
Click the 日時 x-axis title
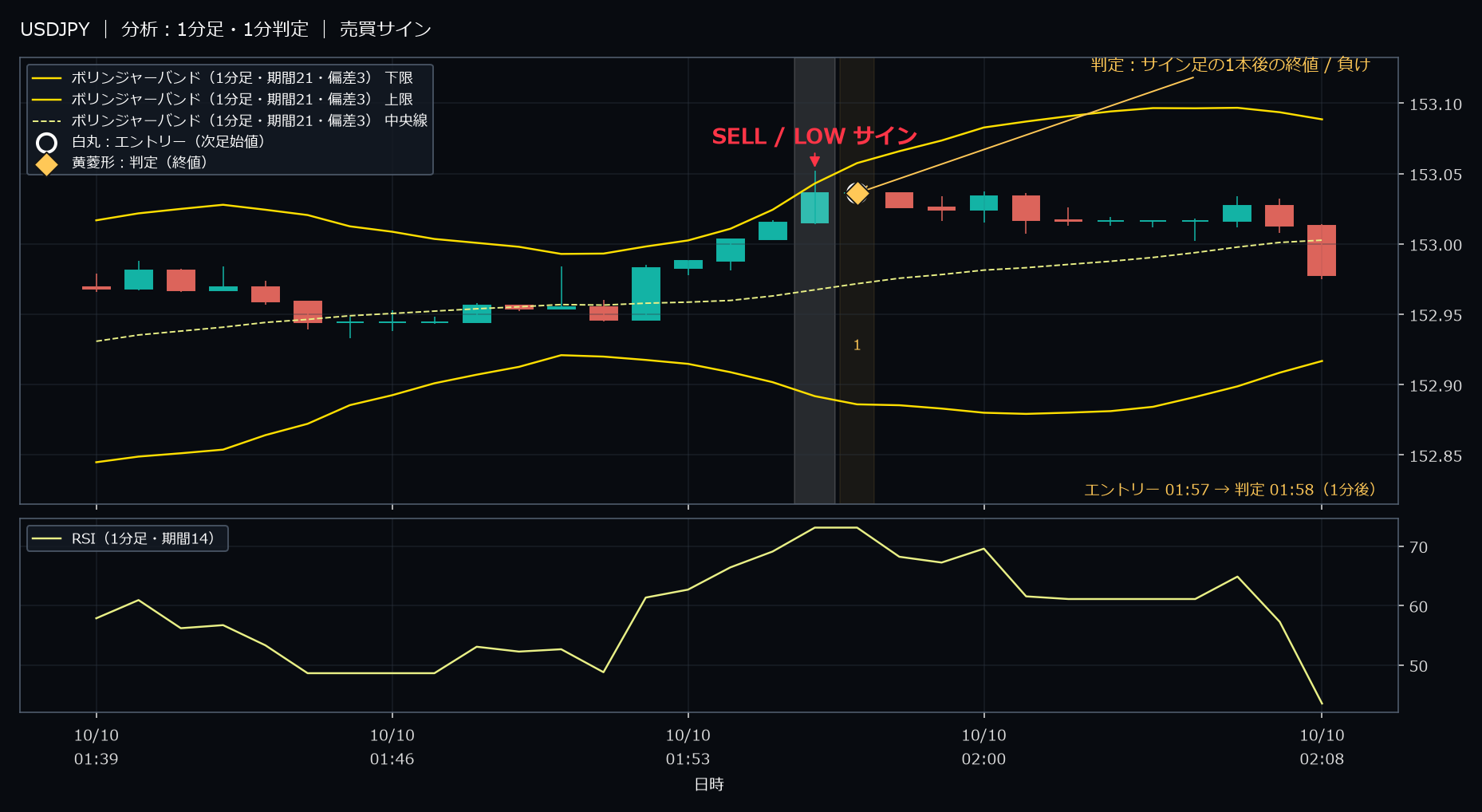709,785
